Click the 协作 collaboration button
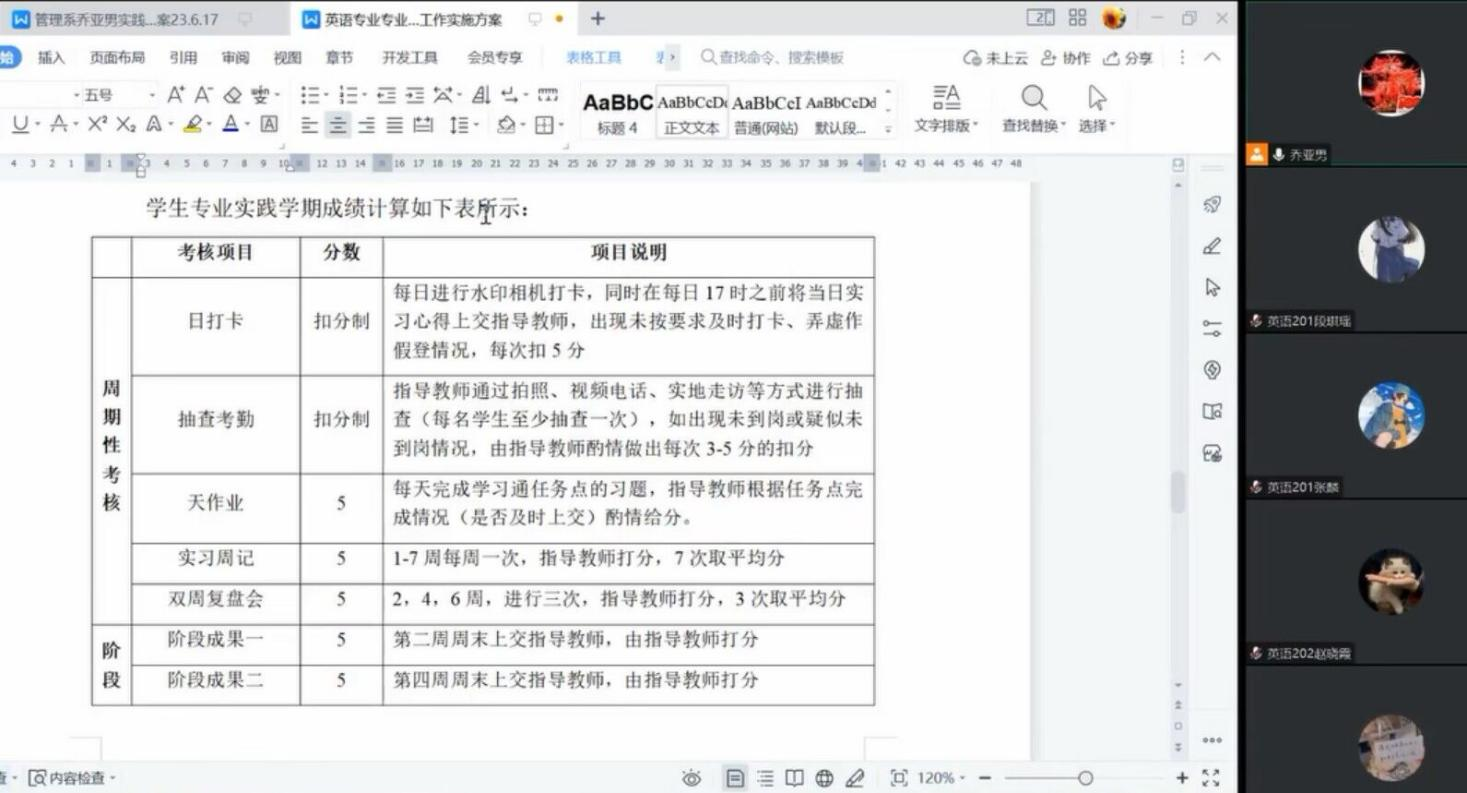The height and width of the screenshot is (793, 1467). tap(1066, 58)
